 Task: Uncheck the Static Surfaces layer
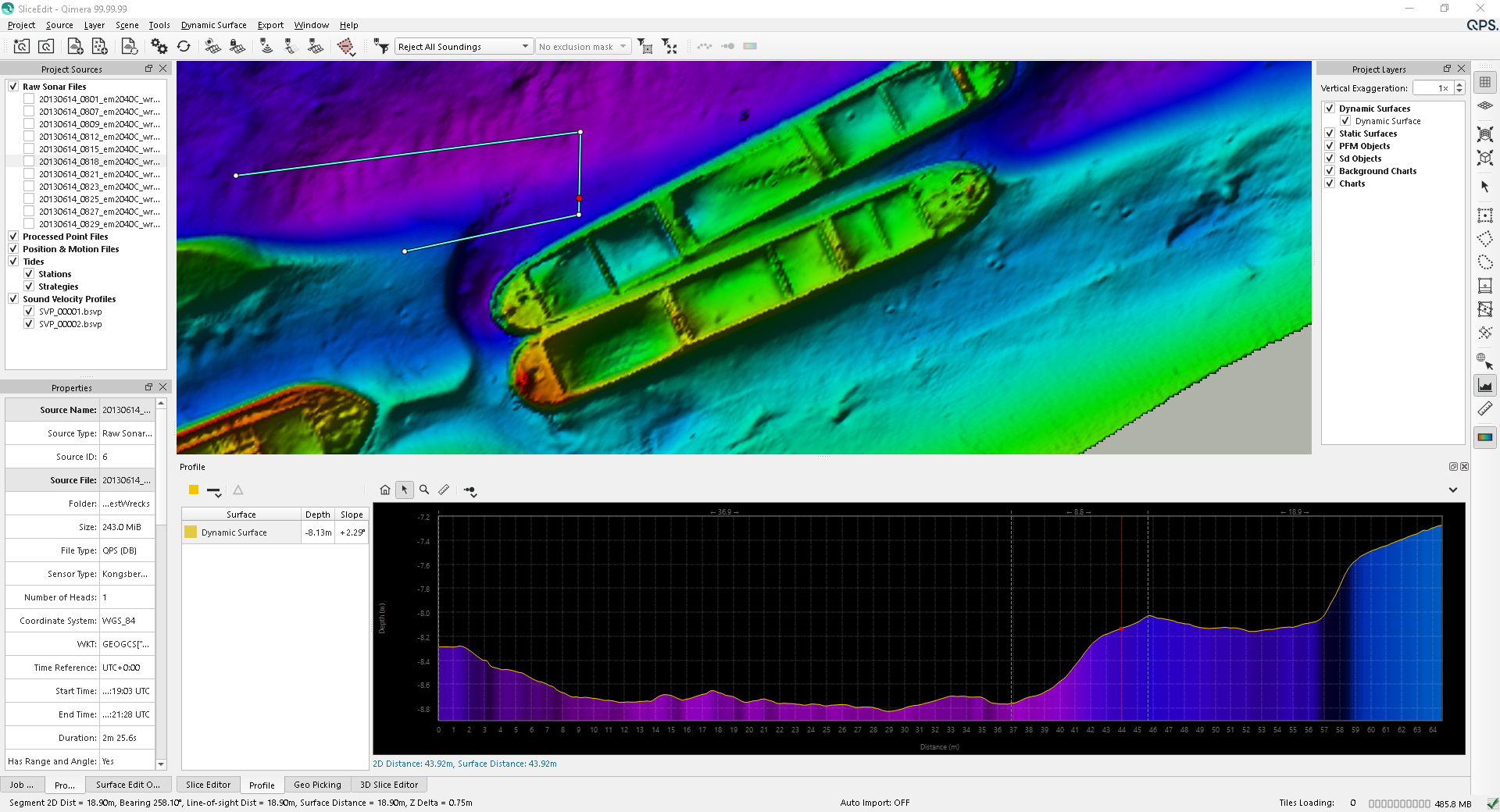click(x=1330, y=134)
